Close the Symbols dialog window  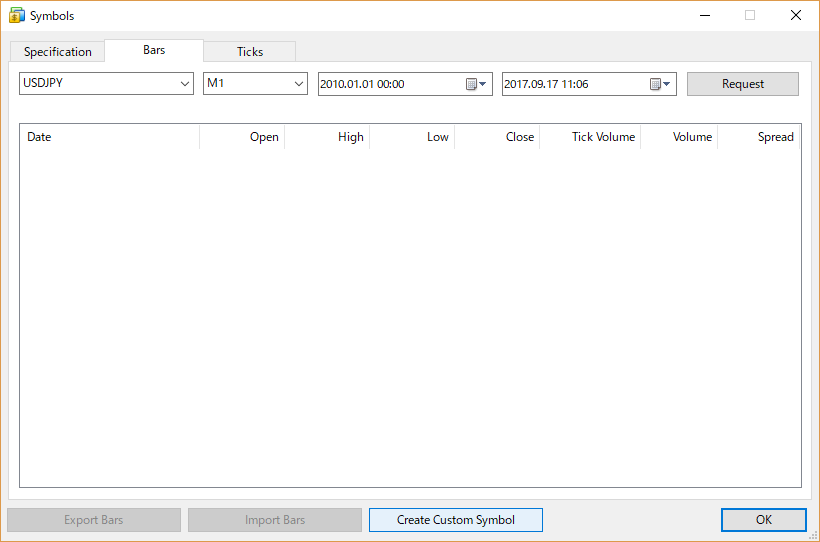click(796, 16)
